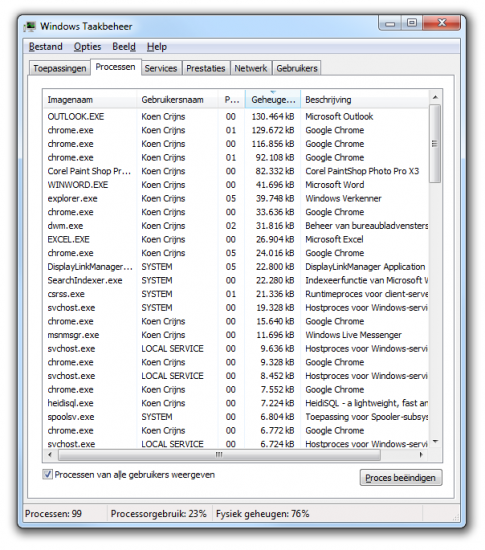Click the 92.108 kB memory value
This screenshot has width=485, height=550.
tap(275, 157)
